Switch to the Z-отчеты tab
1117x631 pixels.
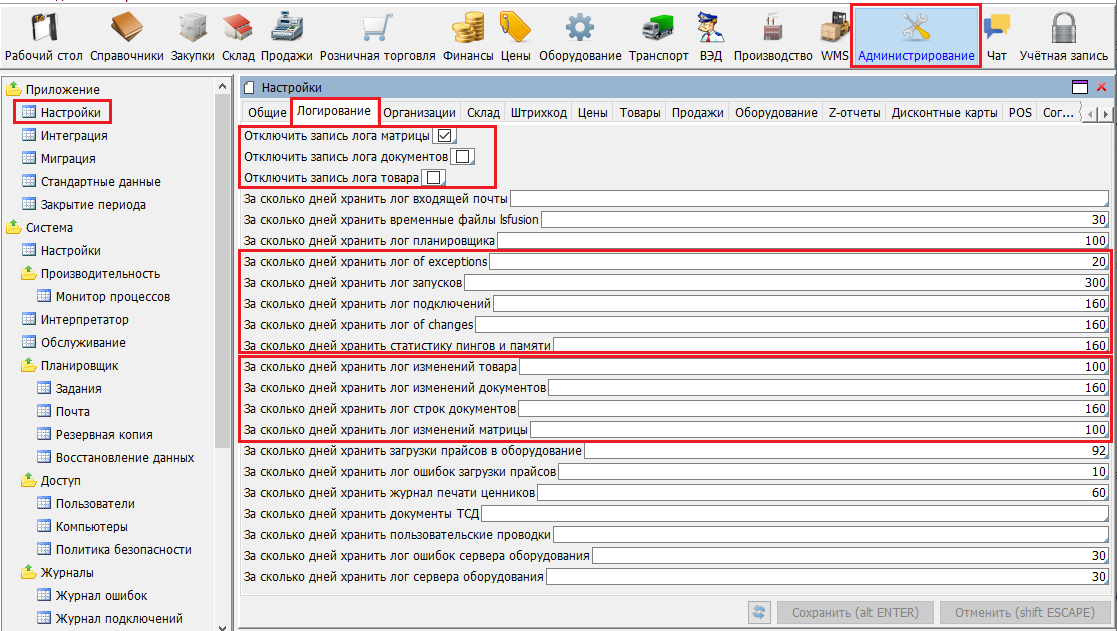pyautogui.click(x=854, y=113)
